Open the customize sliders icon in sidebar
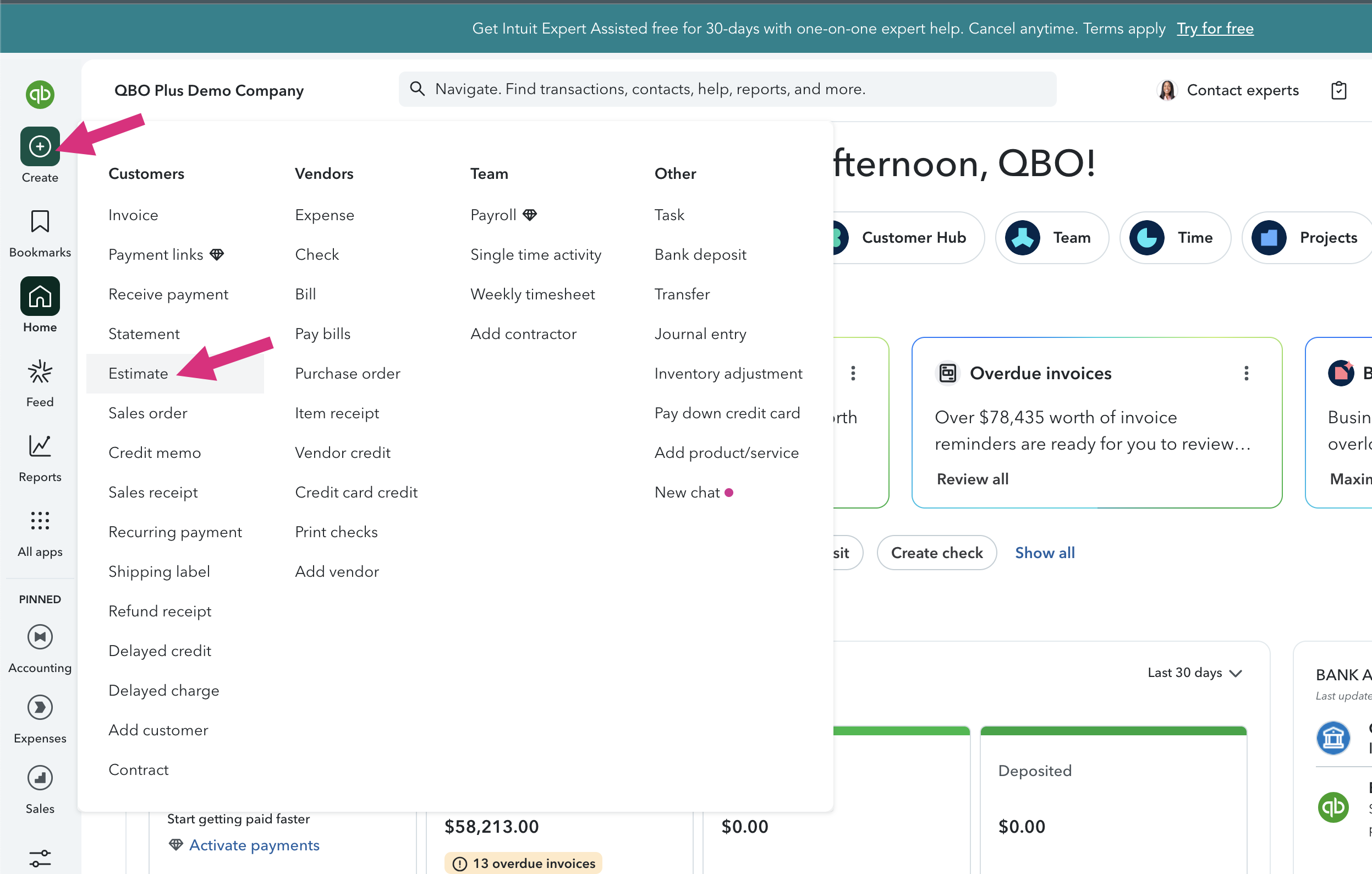This screenshot has width=1372, height=874. [40, 858]
